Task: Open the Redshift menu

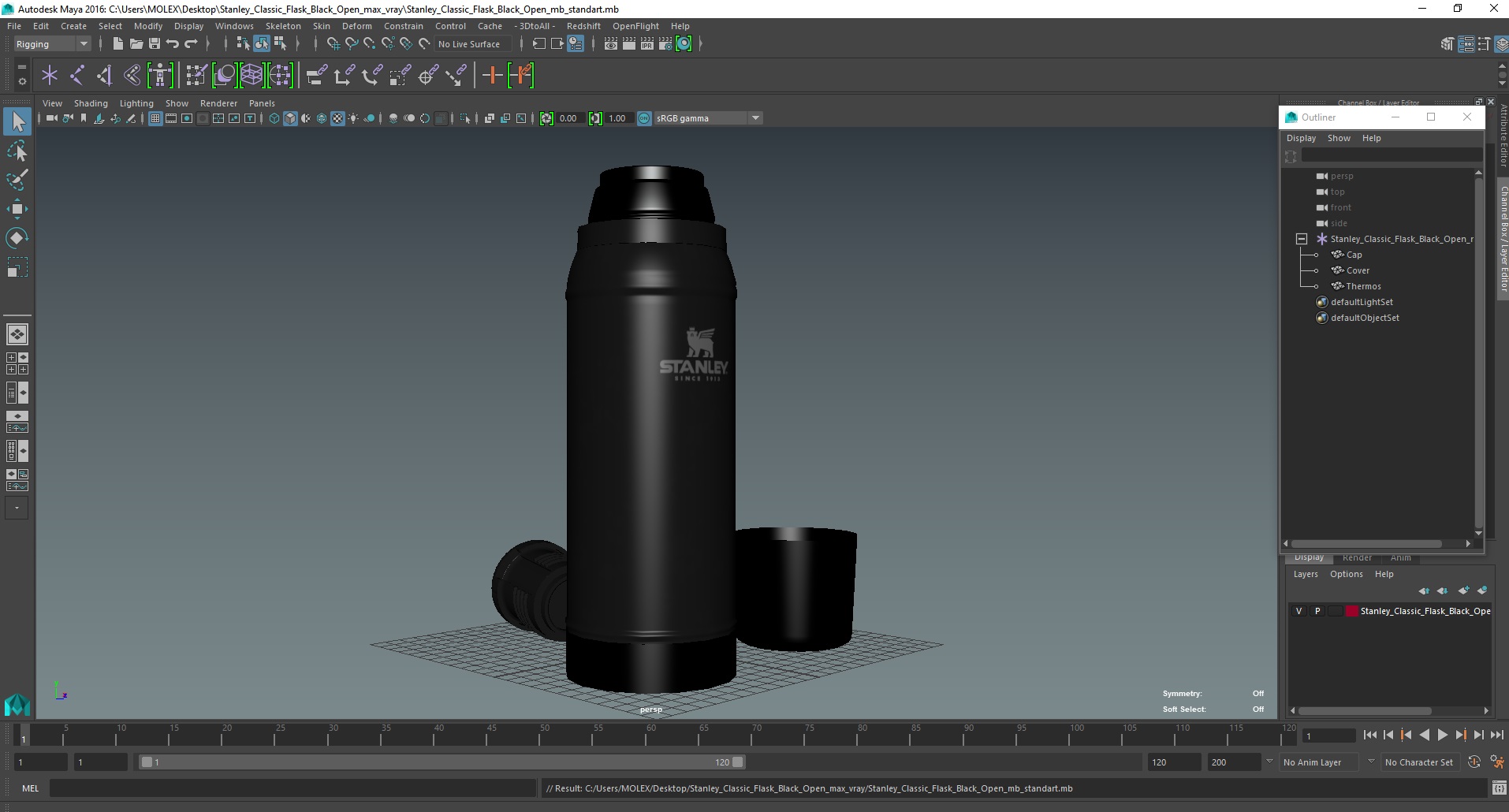Action: point(583,26)
